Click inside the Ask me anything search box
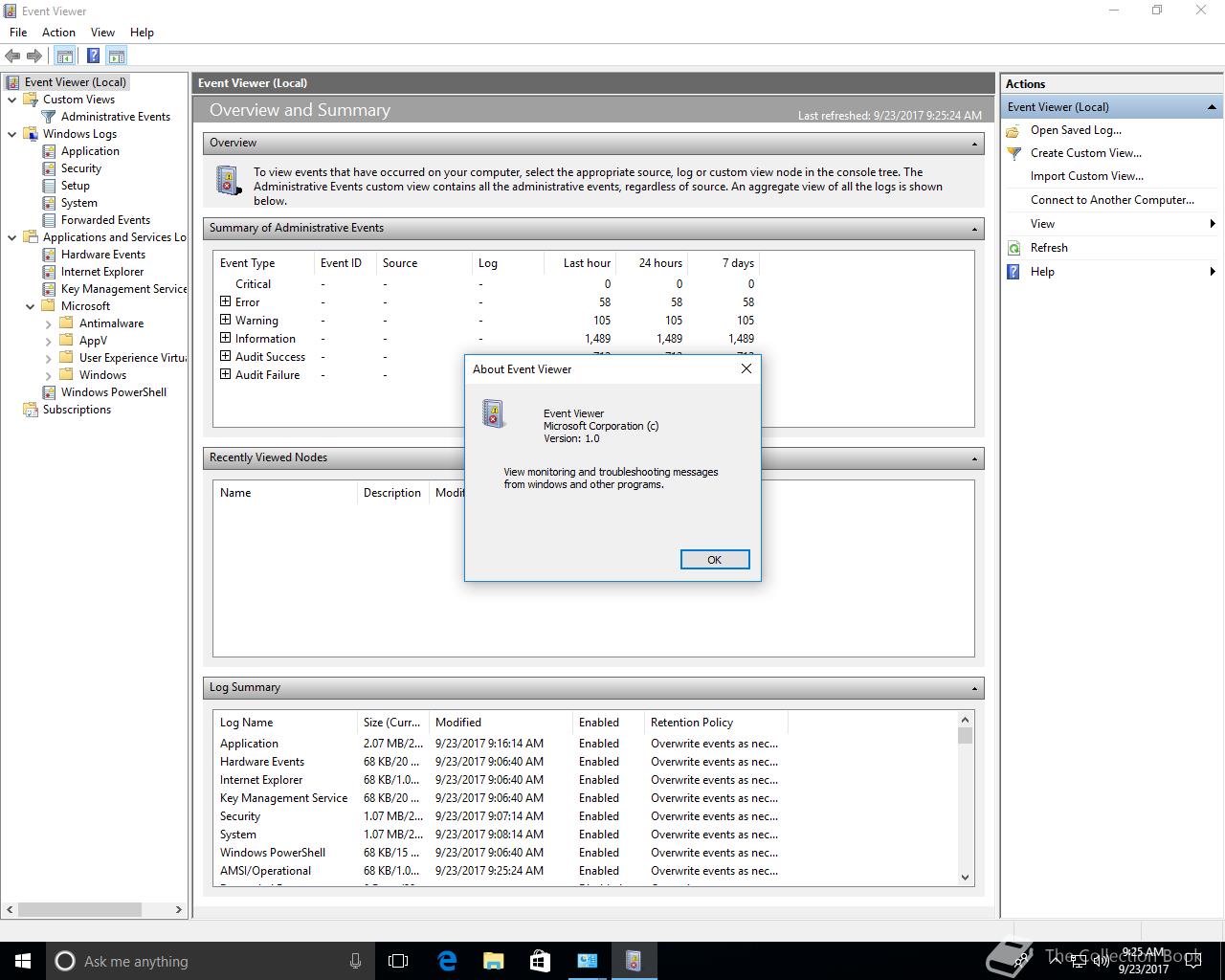 [211, 961]
